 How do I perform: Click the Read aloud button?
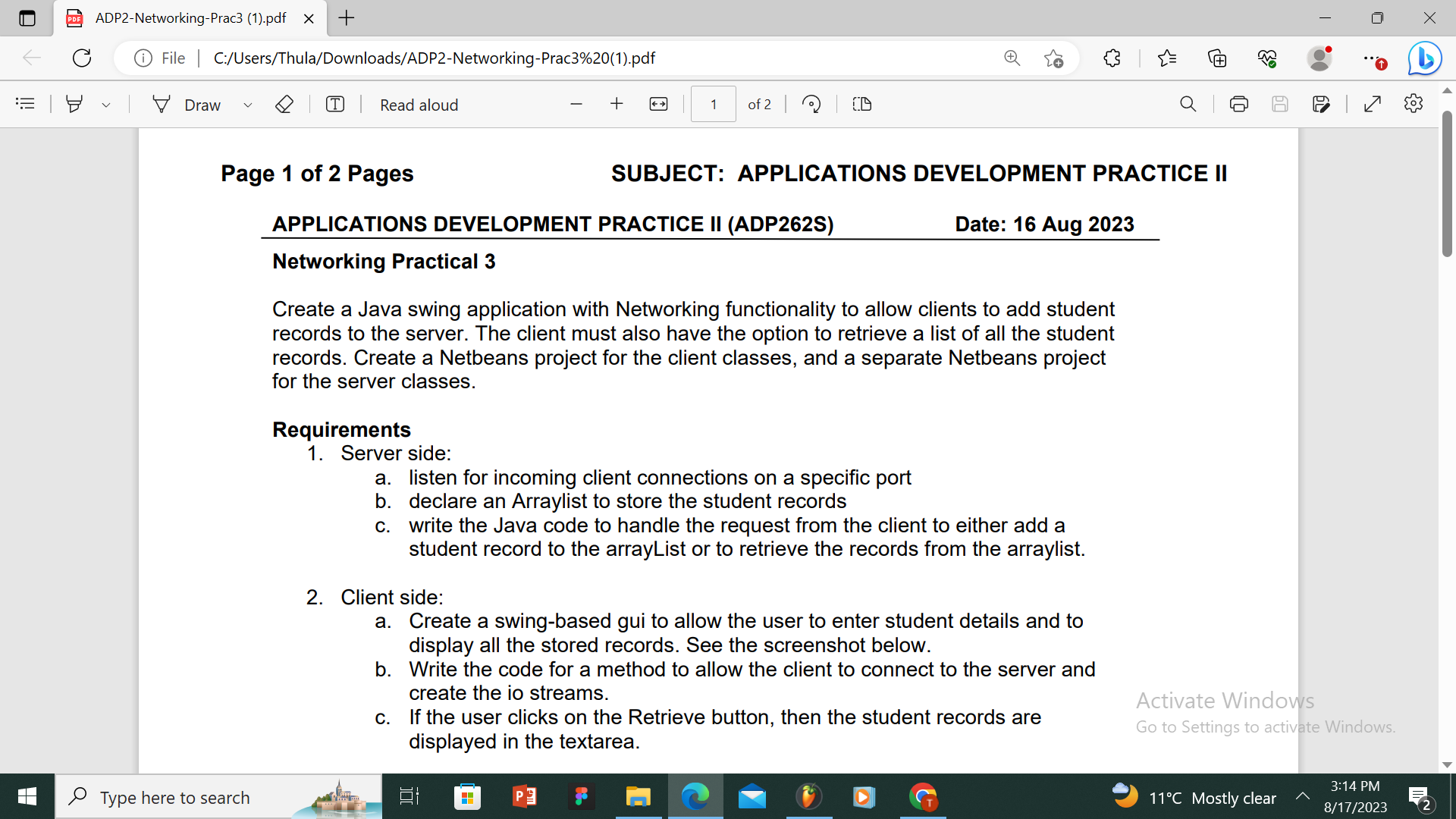click(419, 105)
